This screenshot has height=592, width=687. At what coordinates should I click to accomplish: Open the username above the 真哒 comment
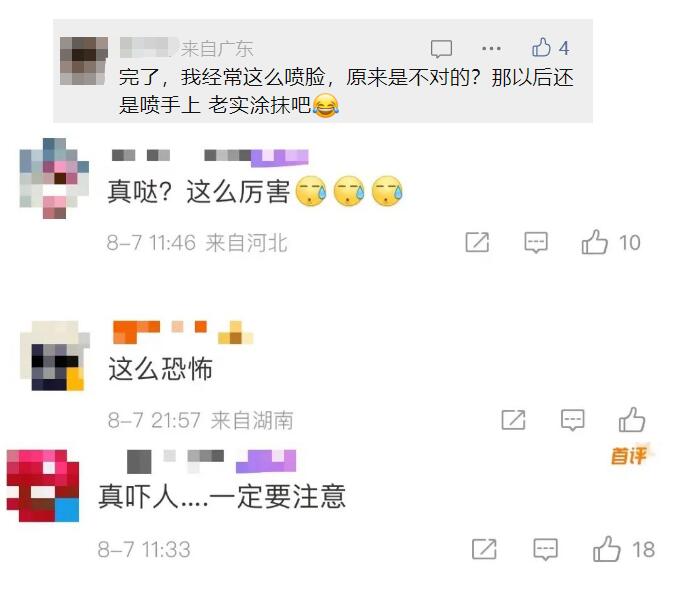click(210, 157)
